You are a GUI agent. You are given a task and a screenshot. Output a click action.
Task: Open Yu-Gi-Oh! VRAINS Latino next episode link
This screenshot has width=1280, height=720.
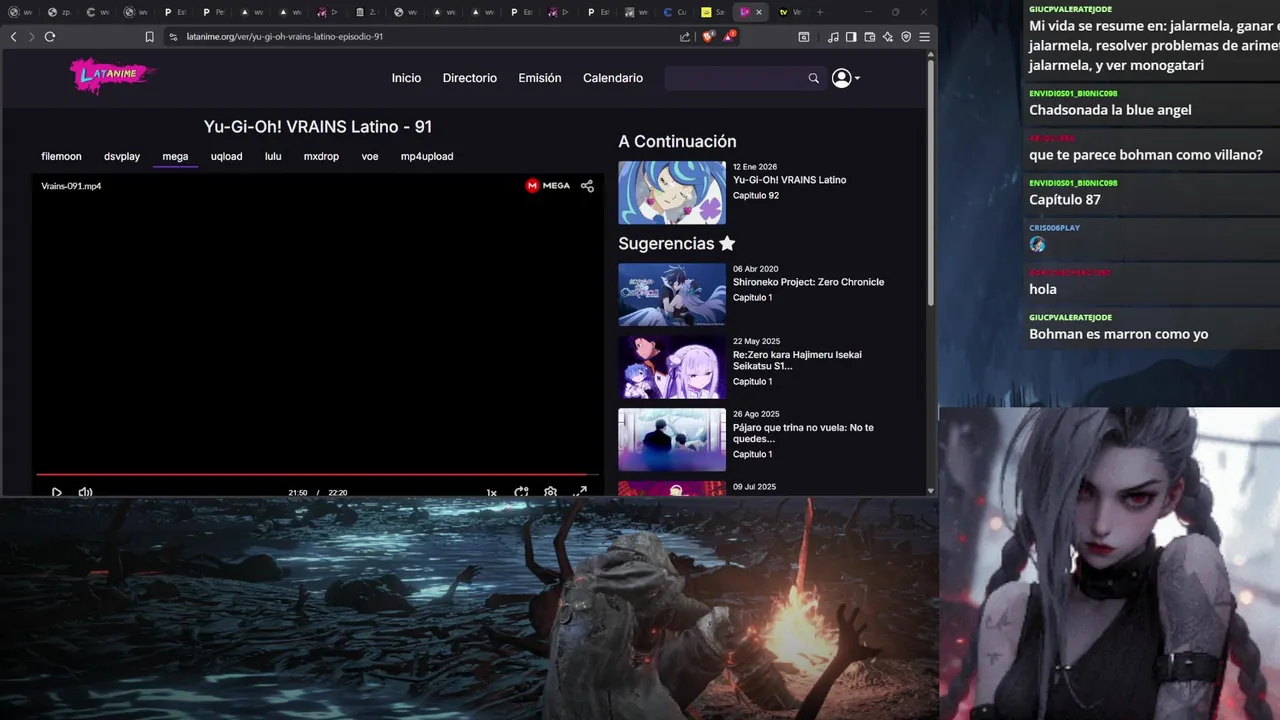789,180
